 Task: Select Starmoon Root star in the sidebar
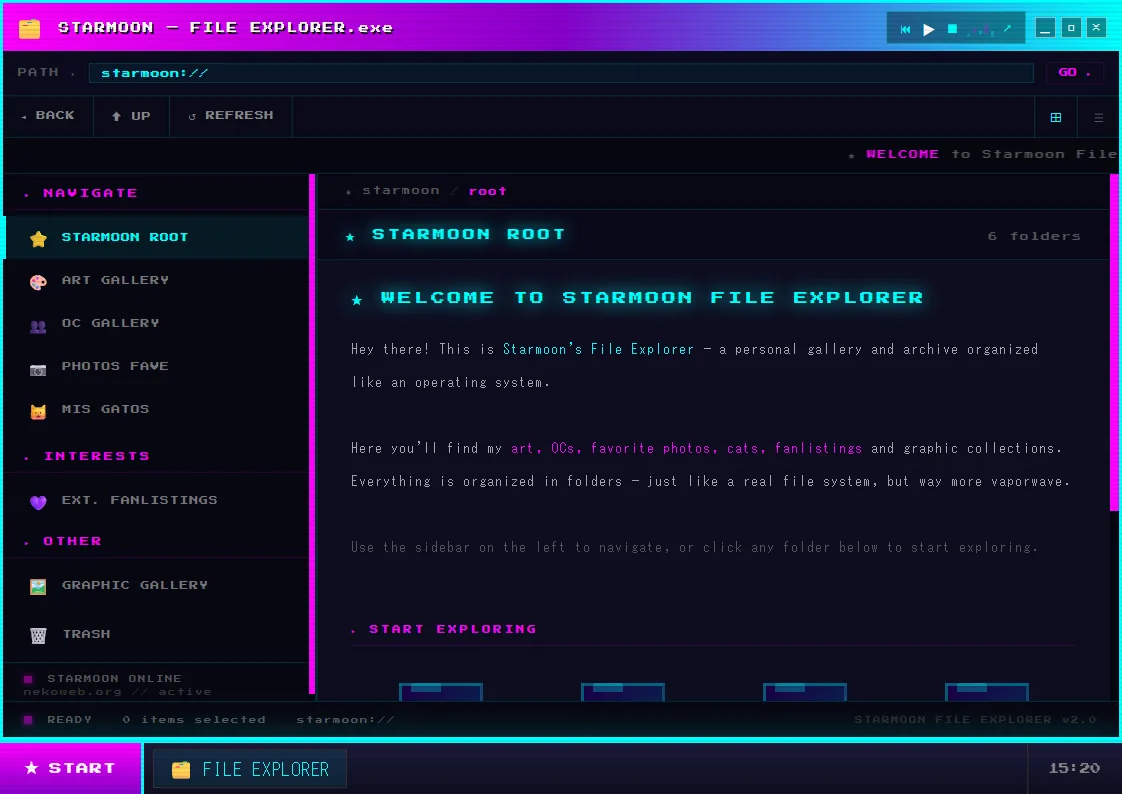[x=157, y=237]
